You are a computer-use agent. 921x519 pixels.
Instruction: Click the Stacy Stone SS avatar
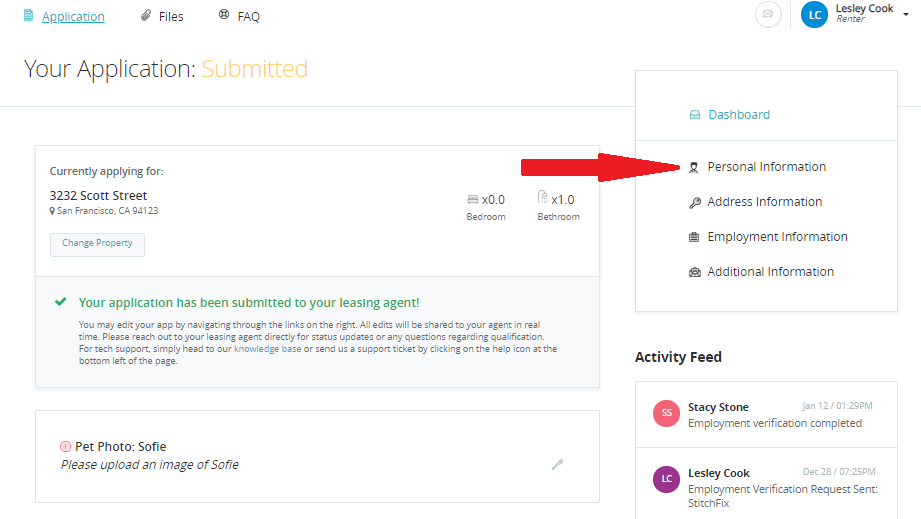tap(667, 413)
